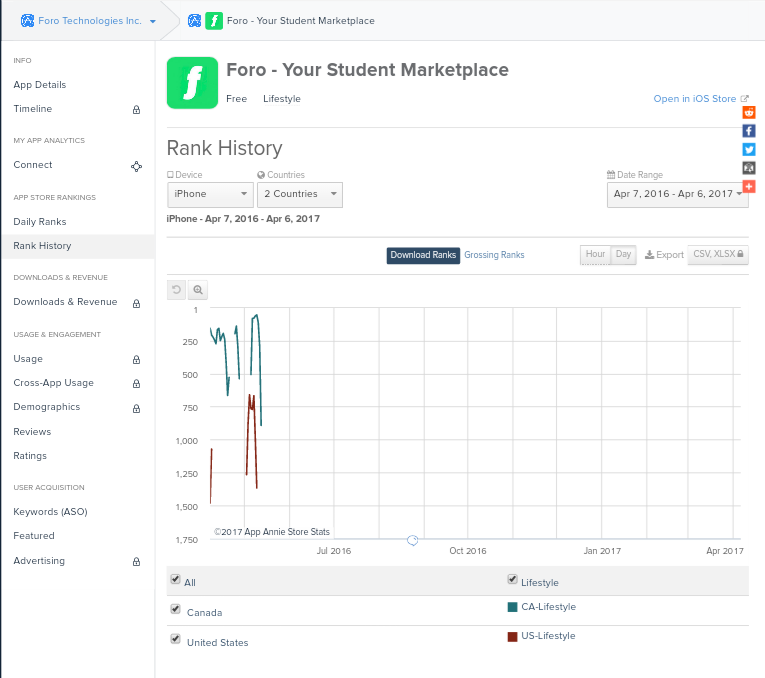765x678 pixels.
Task: Open the iPhone device dropdown
Action: click(x=210, y=194)
